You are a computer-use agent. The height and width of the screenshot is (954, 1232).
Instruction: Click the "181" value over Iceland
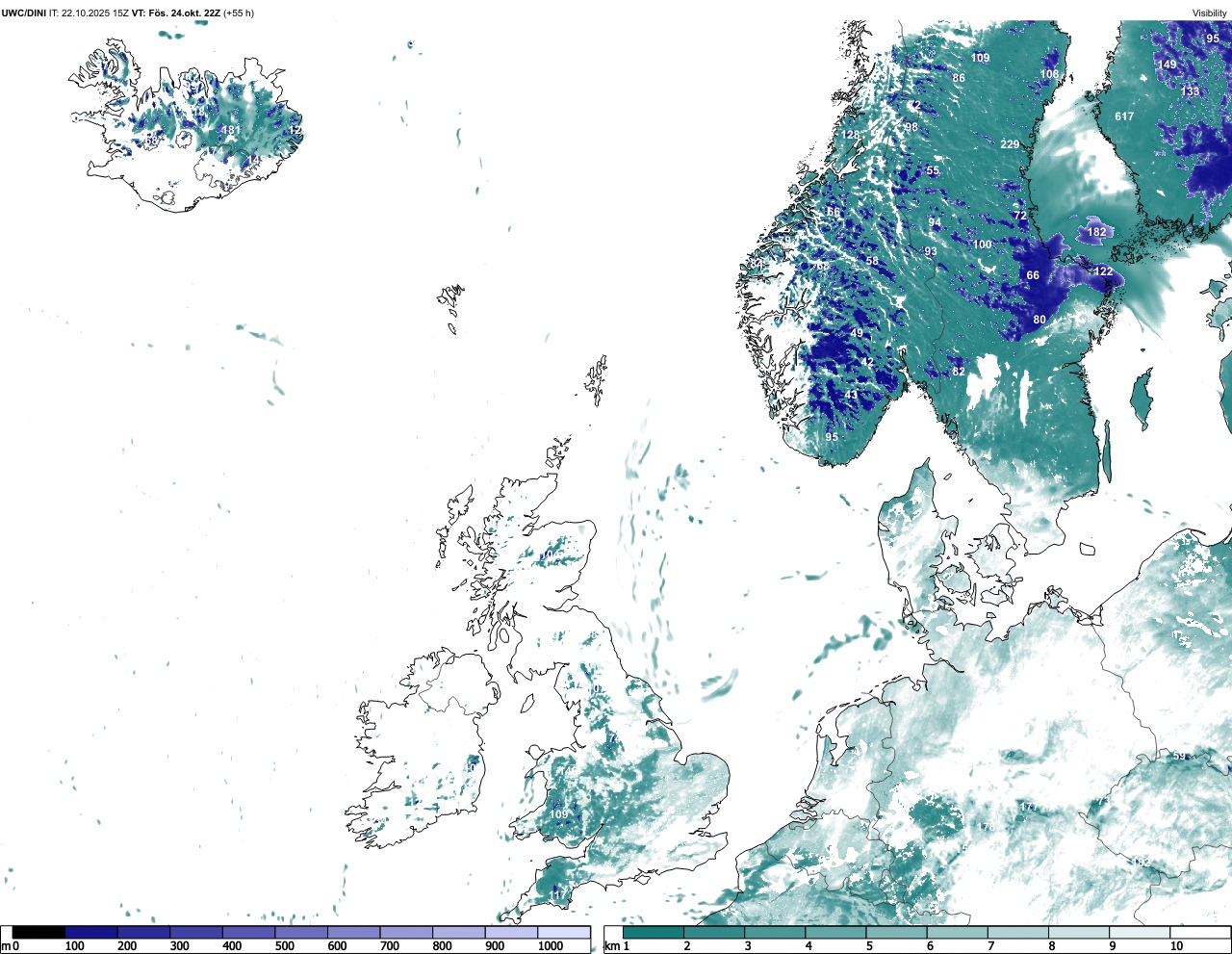(x=232, y=130)
